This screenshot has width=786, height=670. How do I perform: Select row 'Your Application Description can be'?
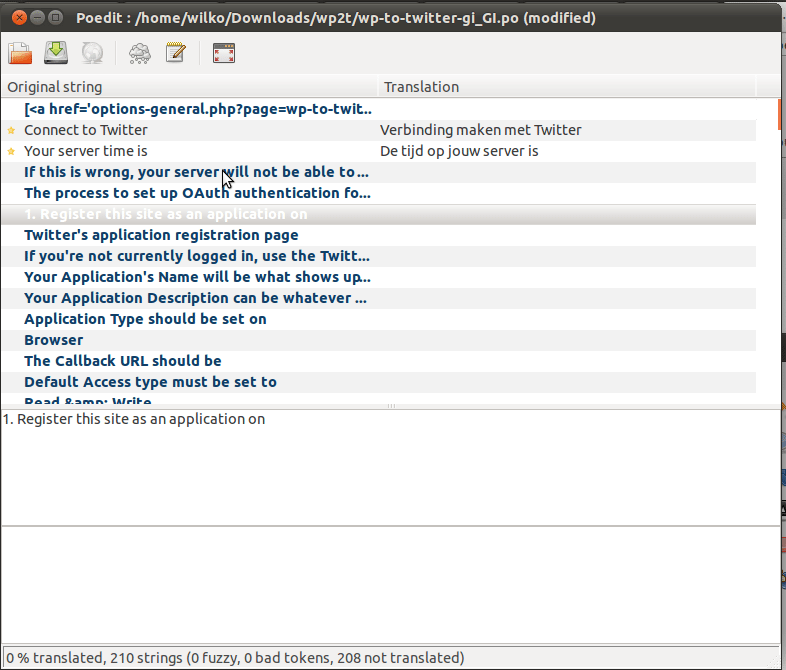click(x=378, y=299)
